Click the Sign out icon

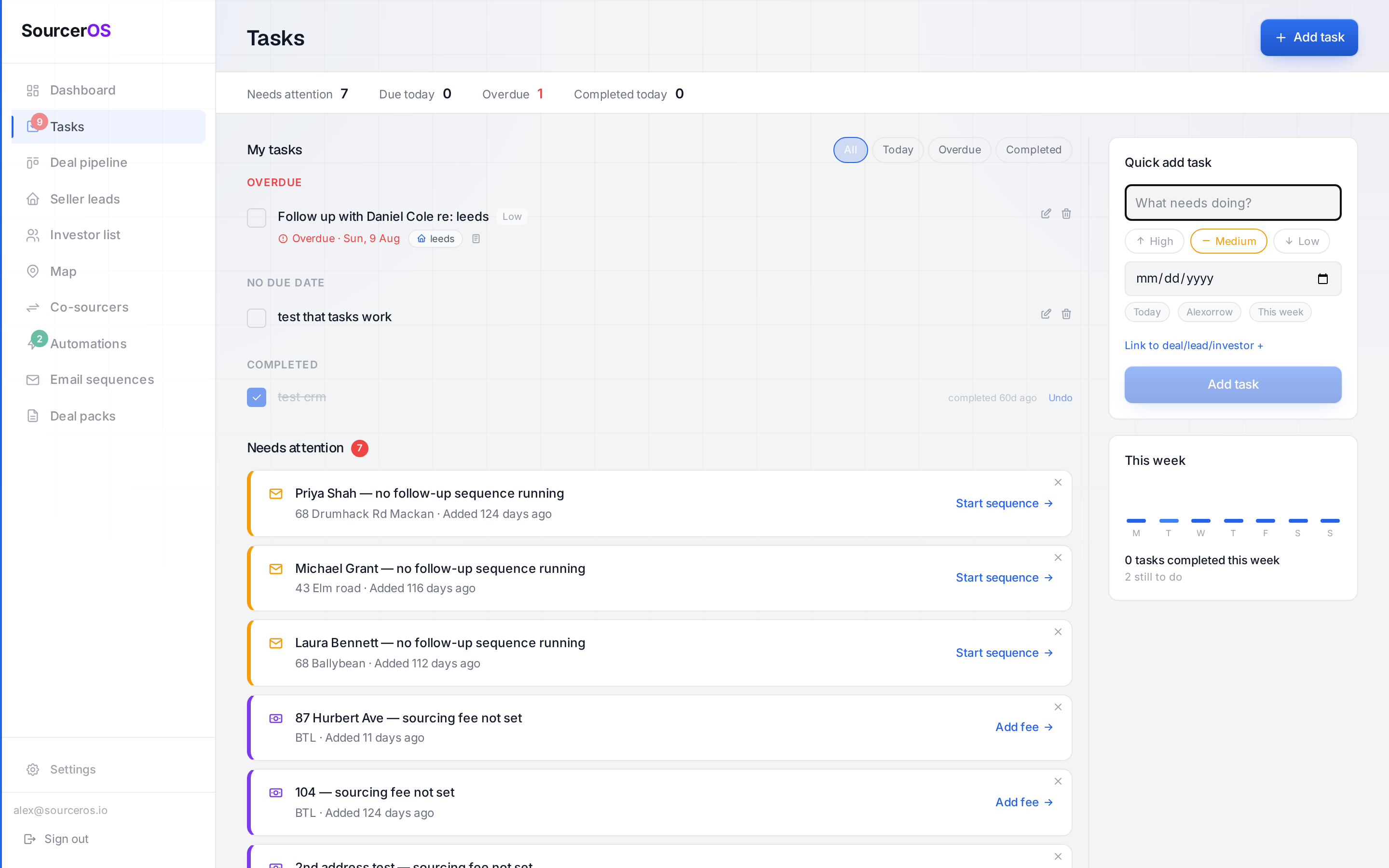click(30, 839)
